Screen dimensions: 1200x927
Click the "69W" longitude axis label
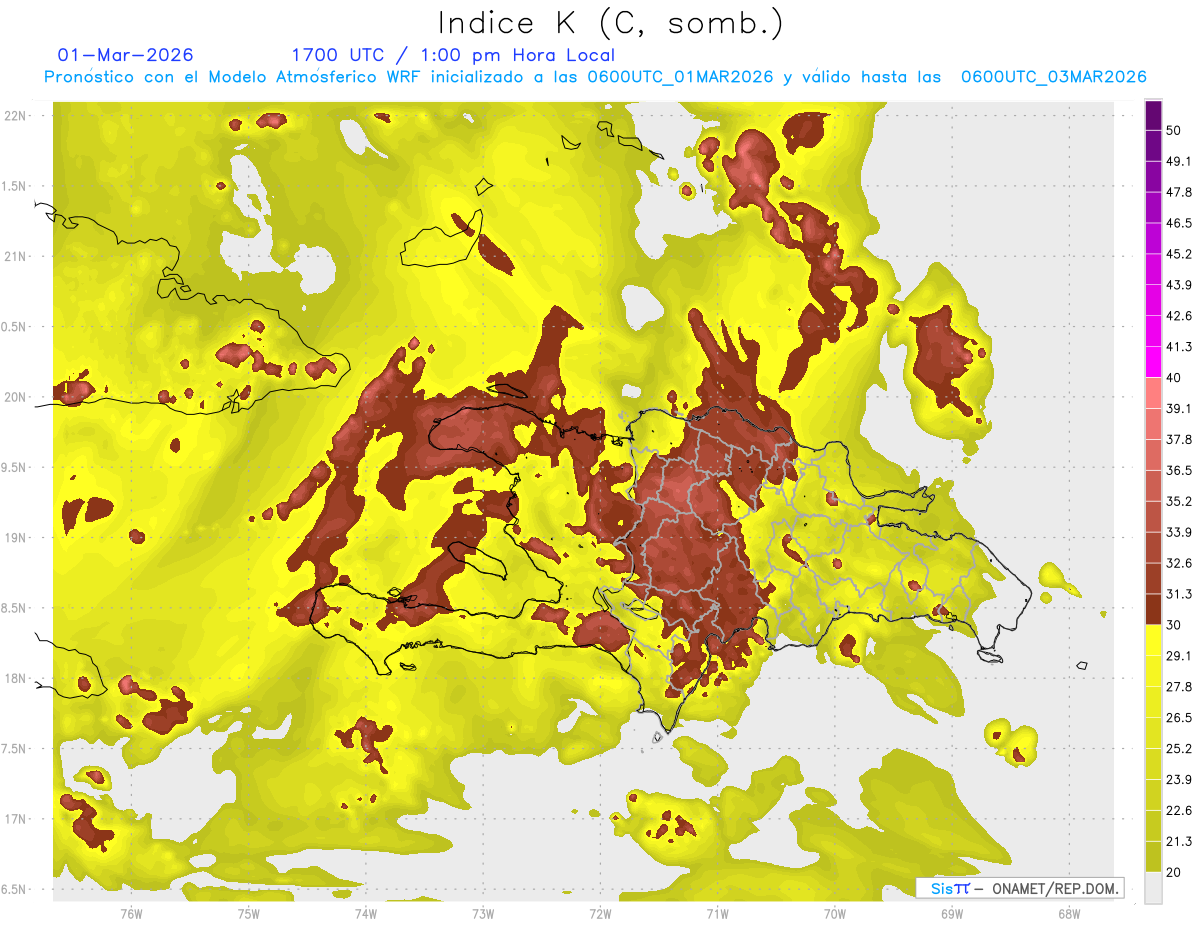(x=952, y=914)
